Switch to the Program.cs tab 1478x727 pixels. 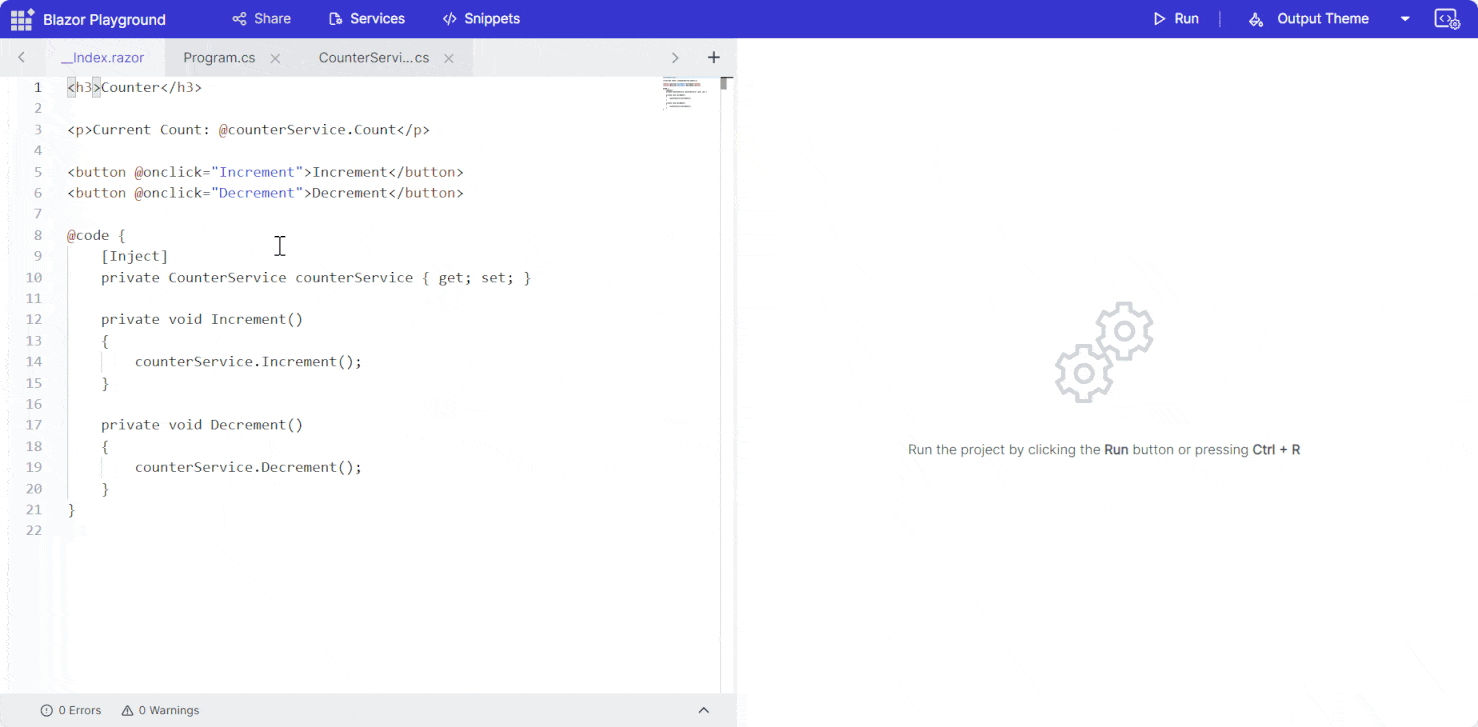(219, 57)
